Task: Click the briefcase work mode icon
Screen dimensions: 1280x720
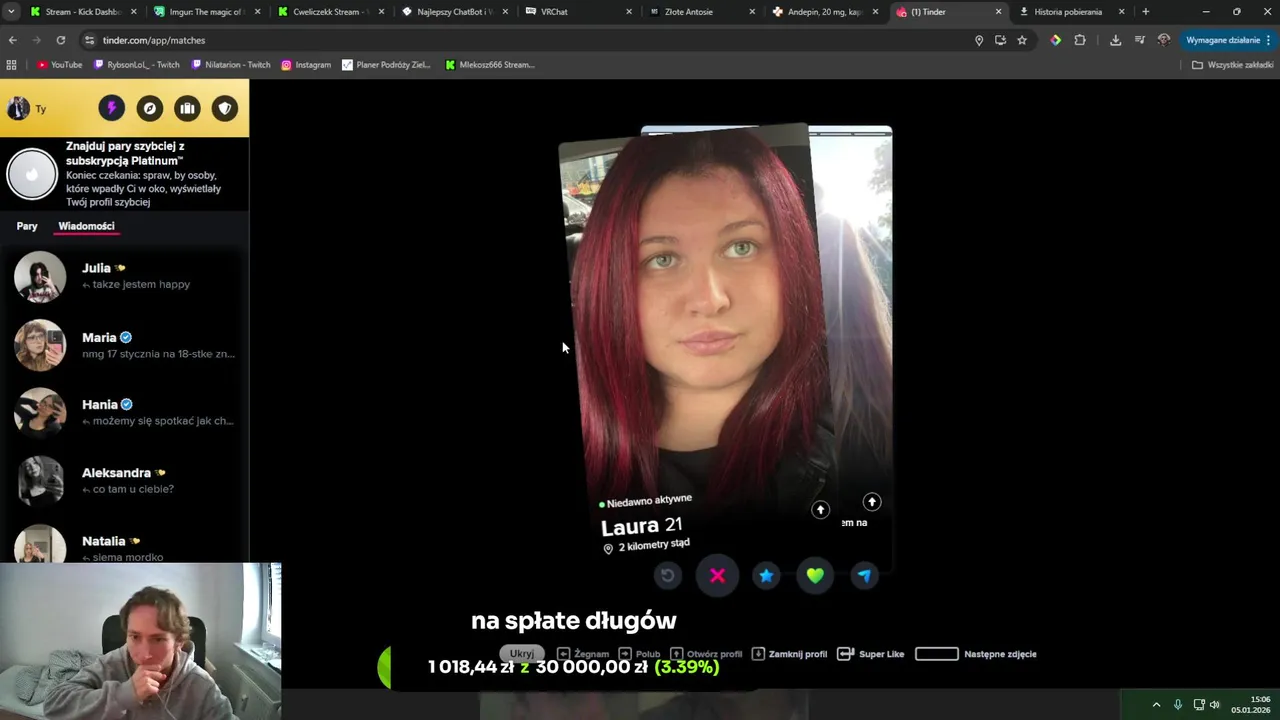Action: (187, 108)
